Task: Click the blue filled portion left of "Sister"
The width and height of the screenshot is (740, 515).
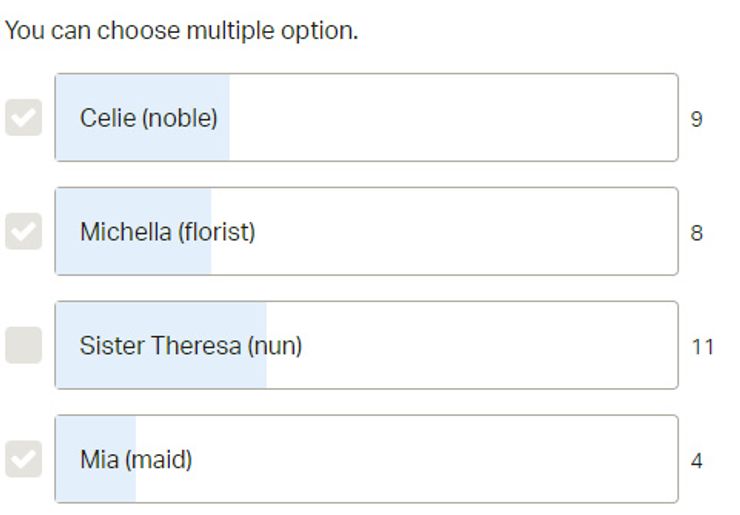Action: pos(68,346)
